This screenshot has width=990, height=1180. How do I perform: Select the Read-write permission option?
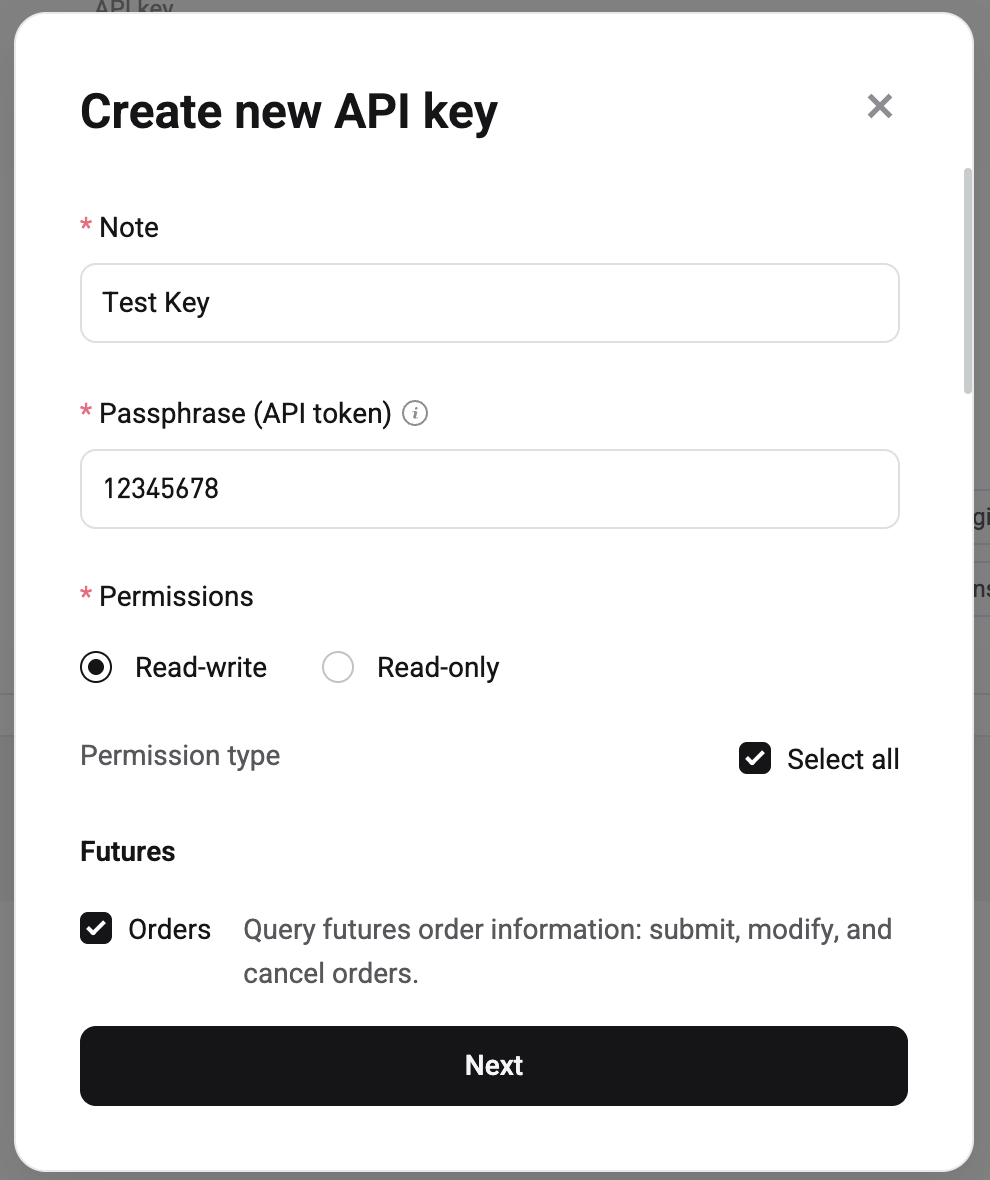tap(96, 667)
